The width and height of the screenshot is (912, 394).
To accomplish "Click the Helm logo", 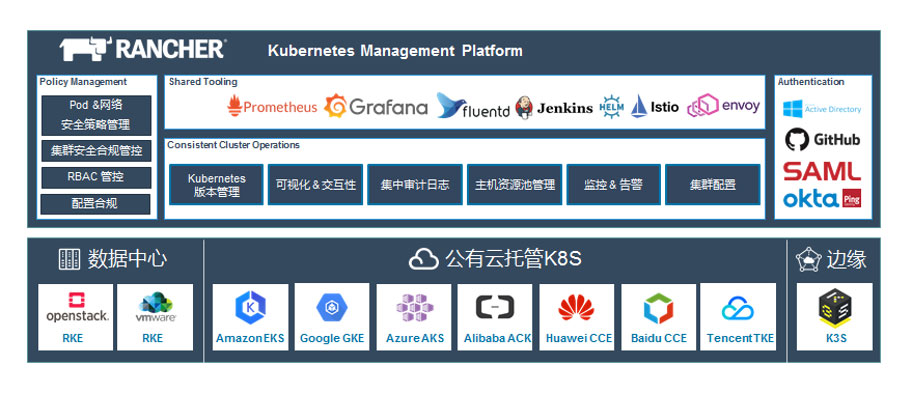I will [x=611, y=107].
